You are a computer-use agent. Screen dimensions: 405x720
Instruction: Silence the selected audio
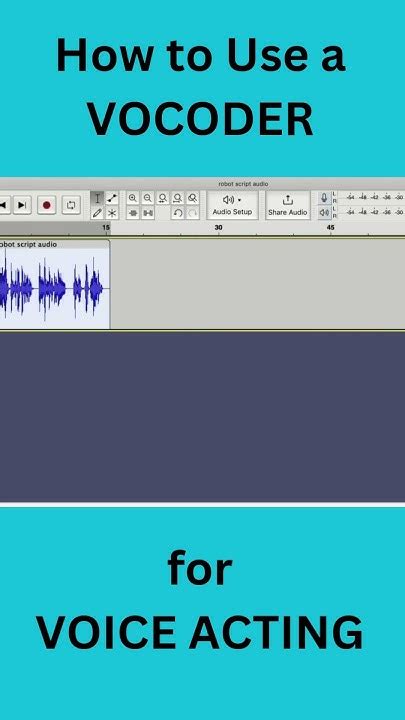[x=147, y=213]
